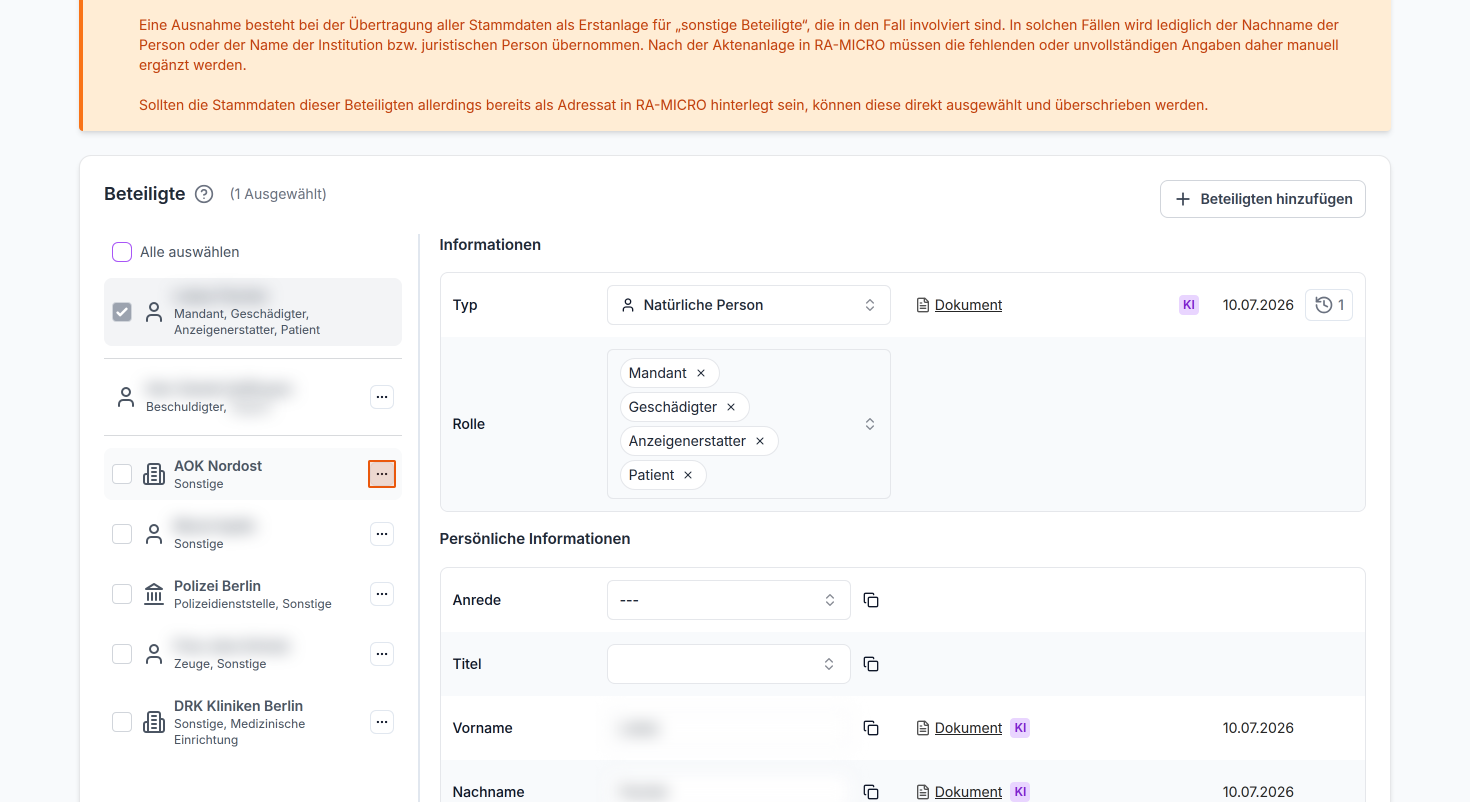The width and height of the screenshot is (1470, 802).
Task: Click the KI badge in the Nachname row
Action: point(1020,792)
